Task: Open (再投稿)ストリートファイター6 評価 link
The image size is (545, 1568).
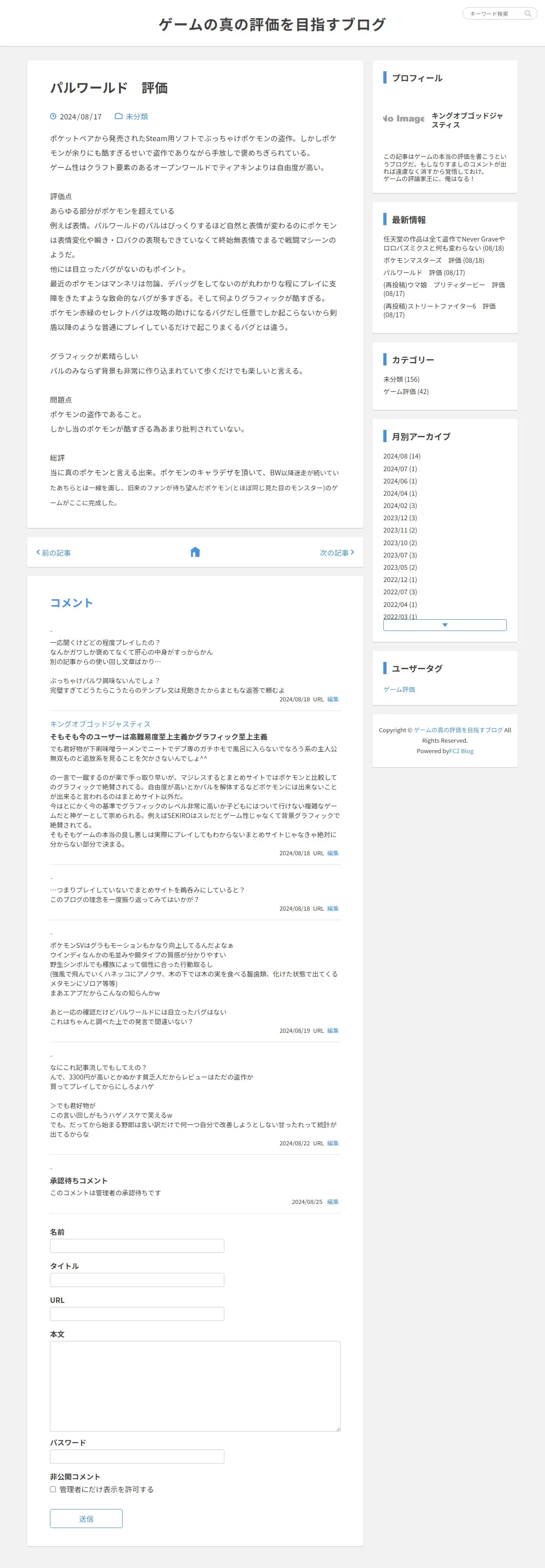Action: click(x=440, y=311)
